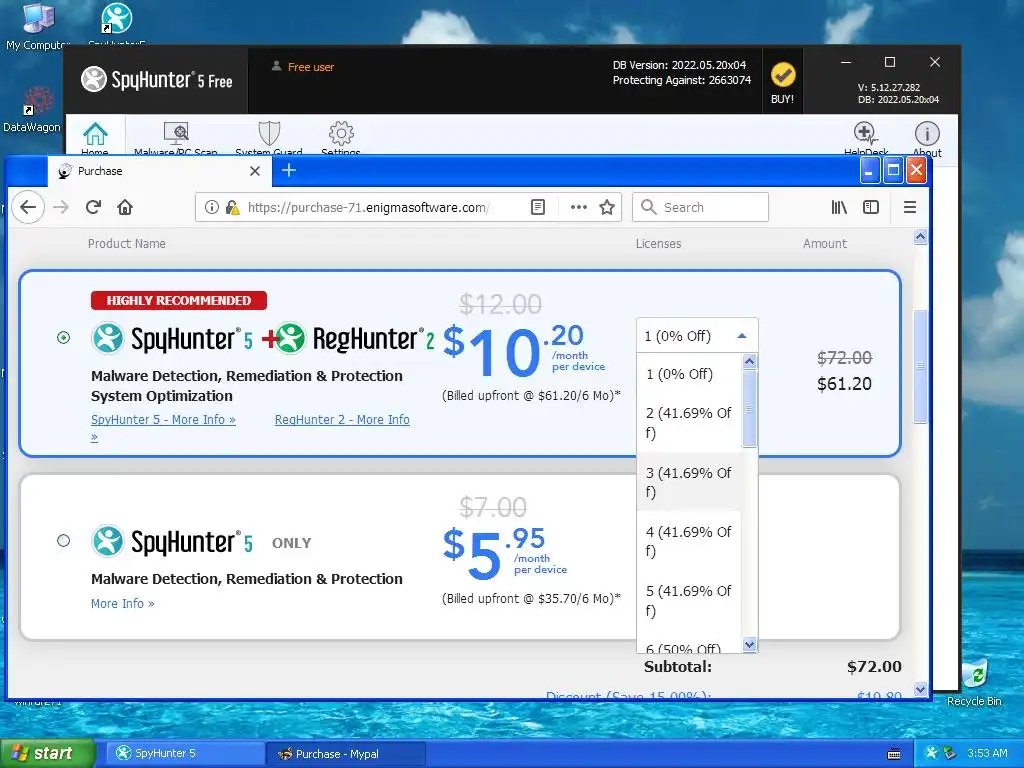This screenshot has height=768, width=1024.
Task: Click the tray keyboard icon
Action: (x=894, y=754)
